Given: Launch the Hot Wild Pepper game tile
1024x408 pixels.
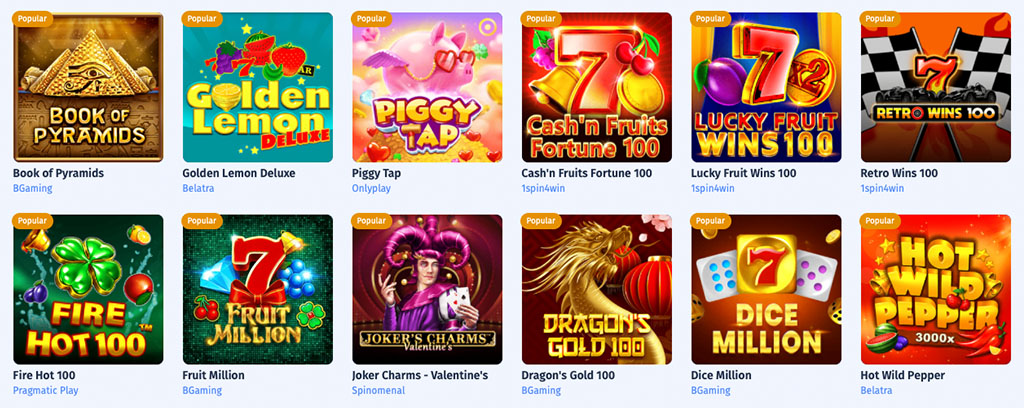Looking at the screenshot, I should (936, 289).
